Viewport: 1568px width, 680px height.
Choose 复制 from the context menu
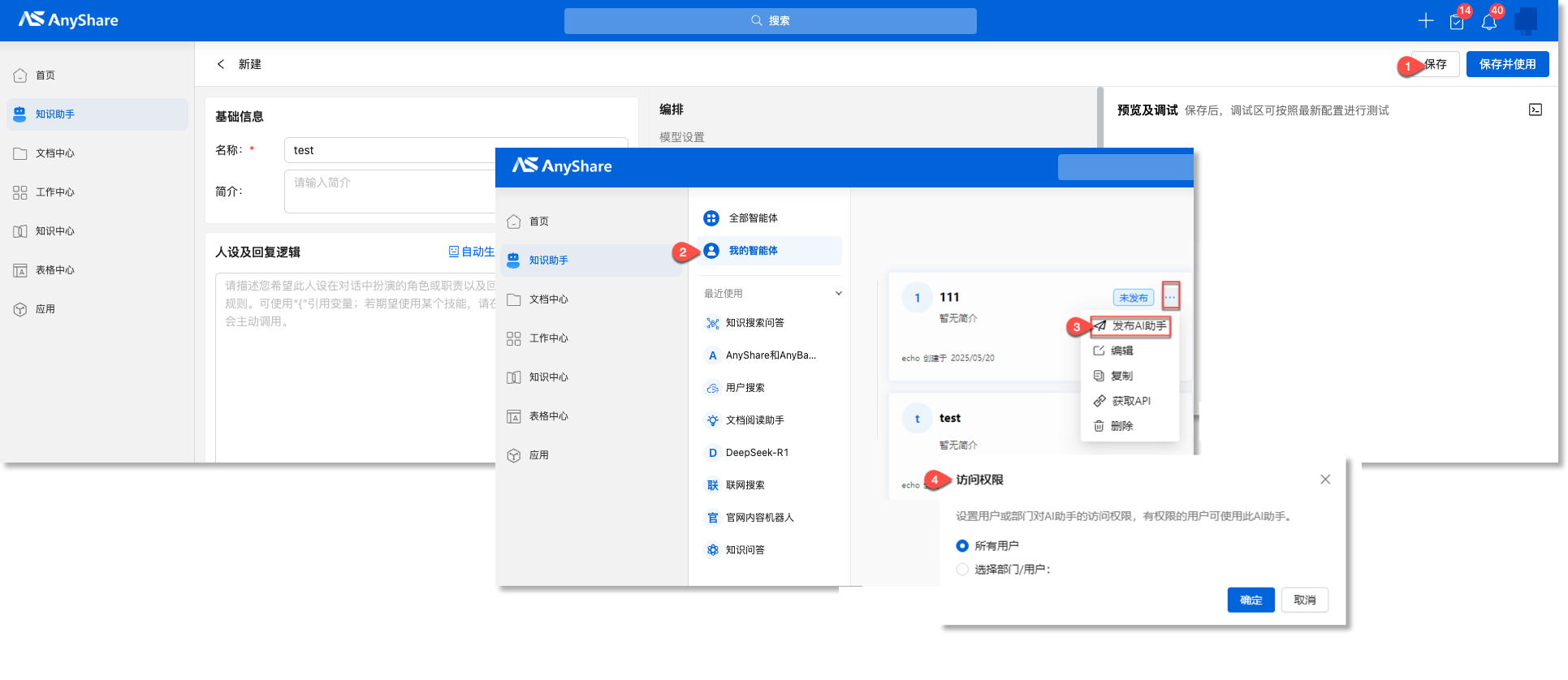(x=1130, y=377)
